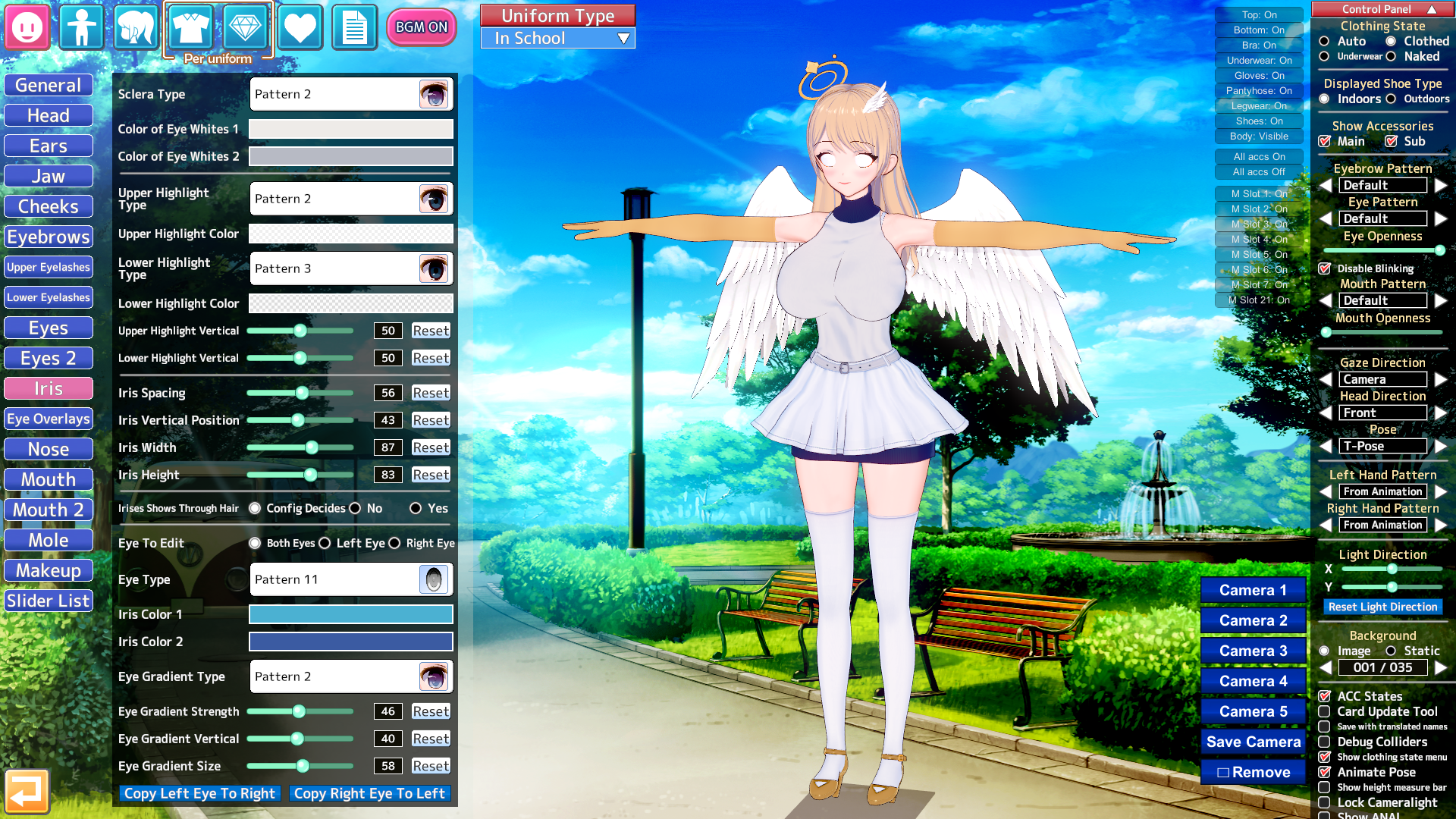
Task: Select the Naked clothing state
Action: click(x=1391, y=56)
